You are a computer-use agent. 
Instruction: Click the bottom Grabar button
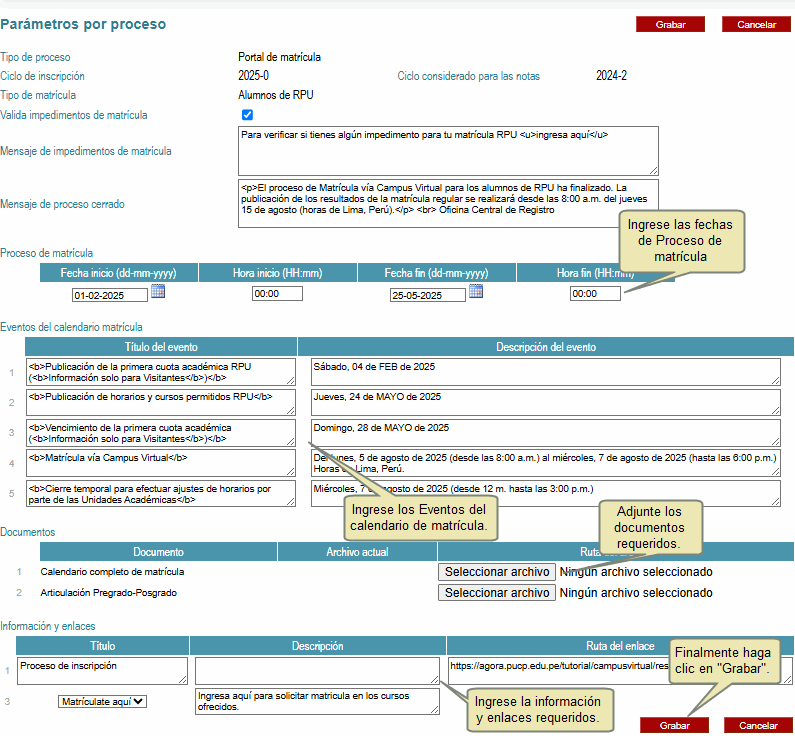pyautogui.click(x=674, y=725)
